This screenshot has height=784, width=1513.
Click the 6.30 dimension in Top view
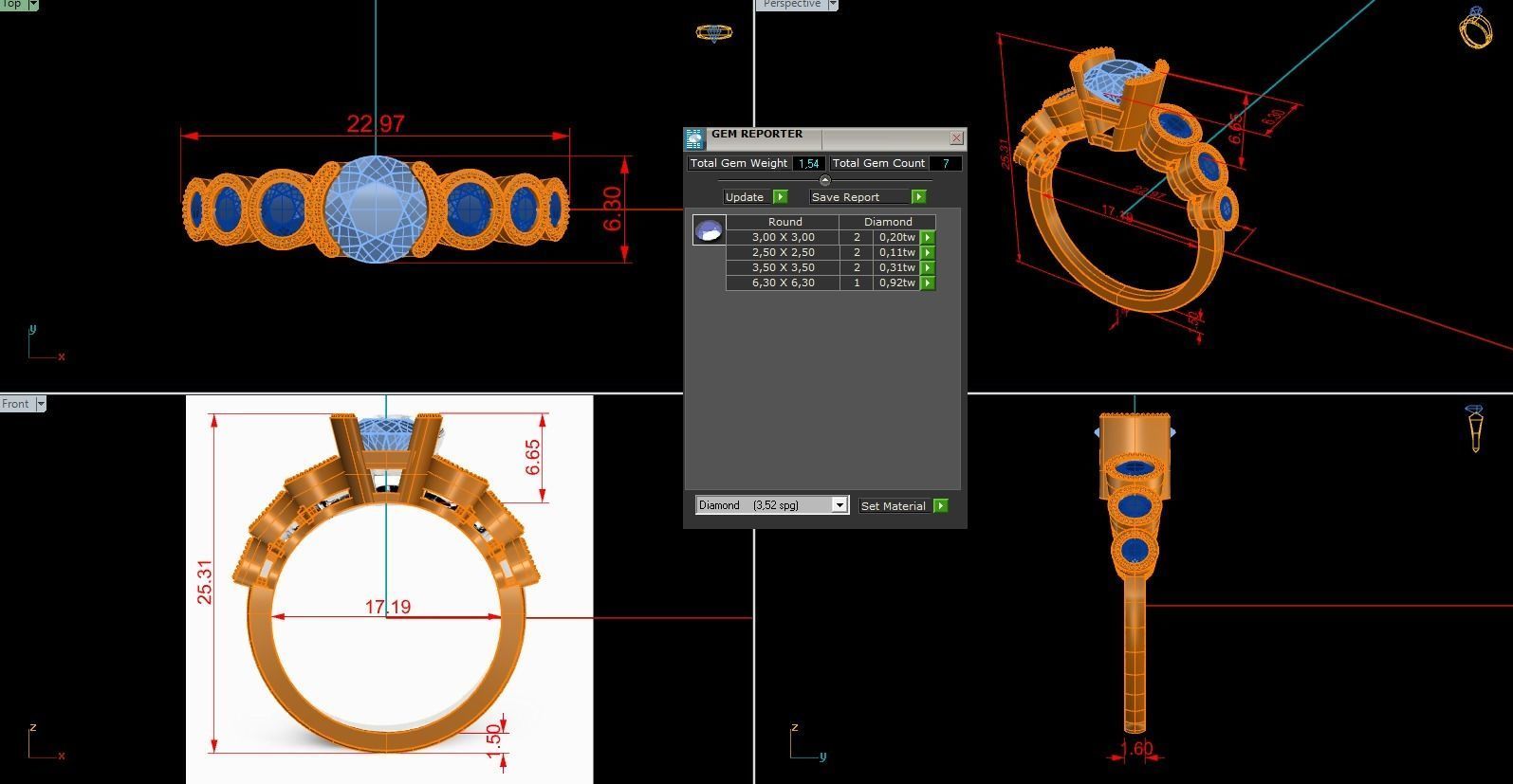click(613, 210)
